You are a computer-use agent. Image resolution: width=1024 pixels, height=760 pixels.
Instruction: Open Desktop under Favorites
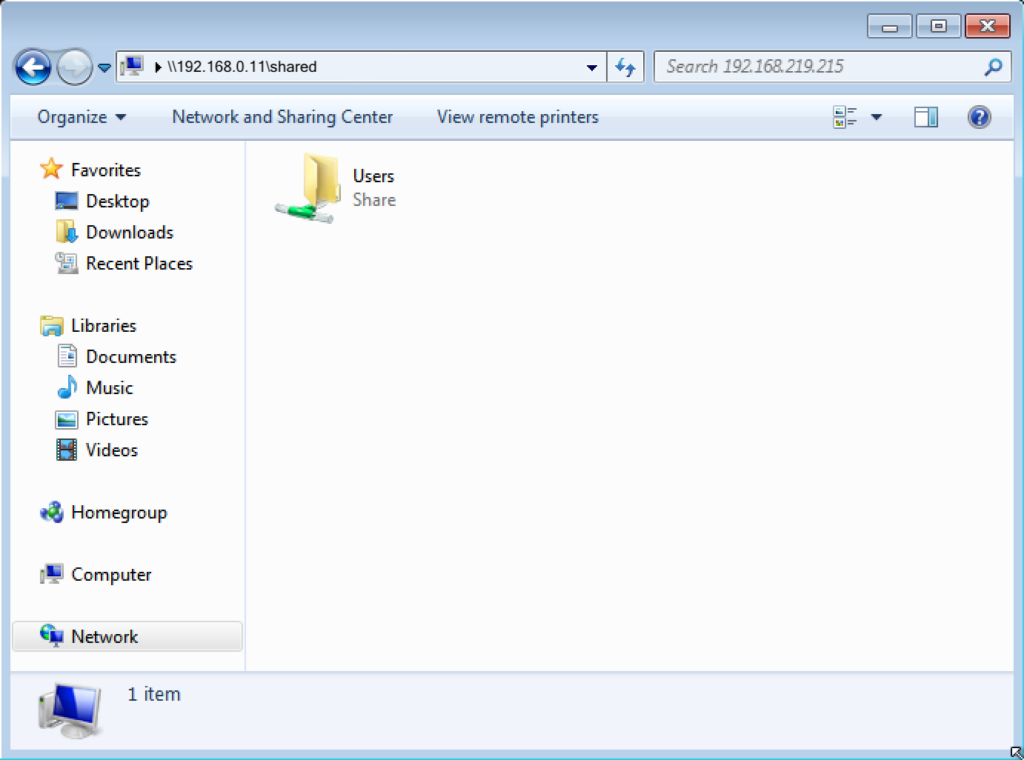coord(118,201)
